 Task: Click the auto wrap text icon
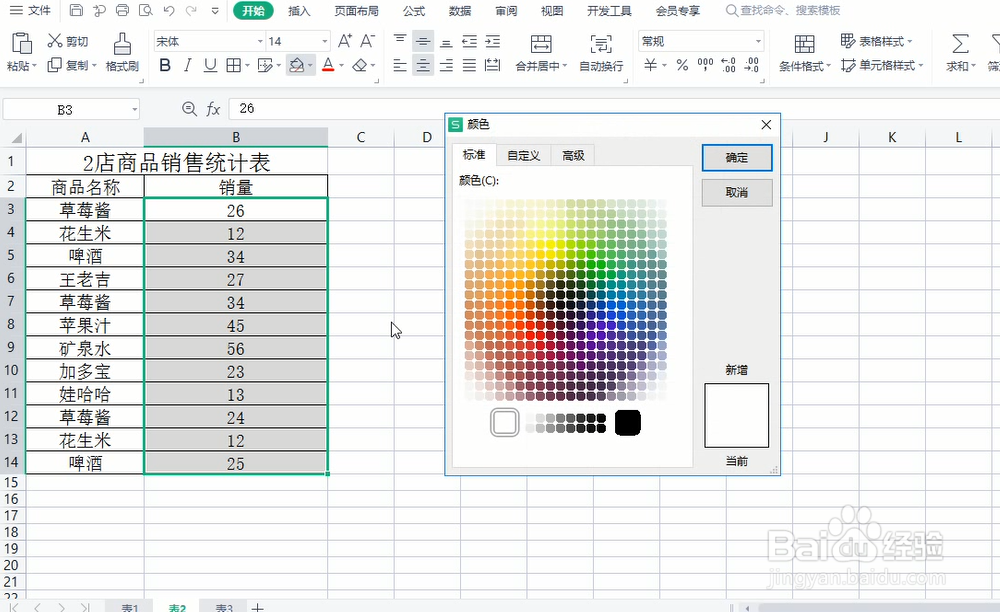[x=601, y=43]
